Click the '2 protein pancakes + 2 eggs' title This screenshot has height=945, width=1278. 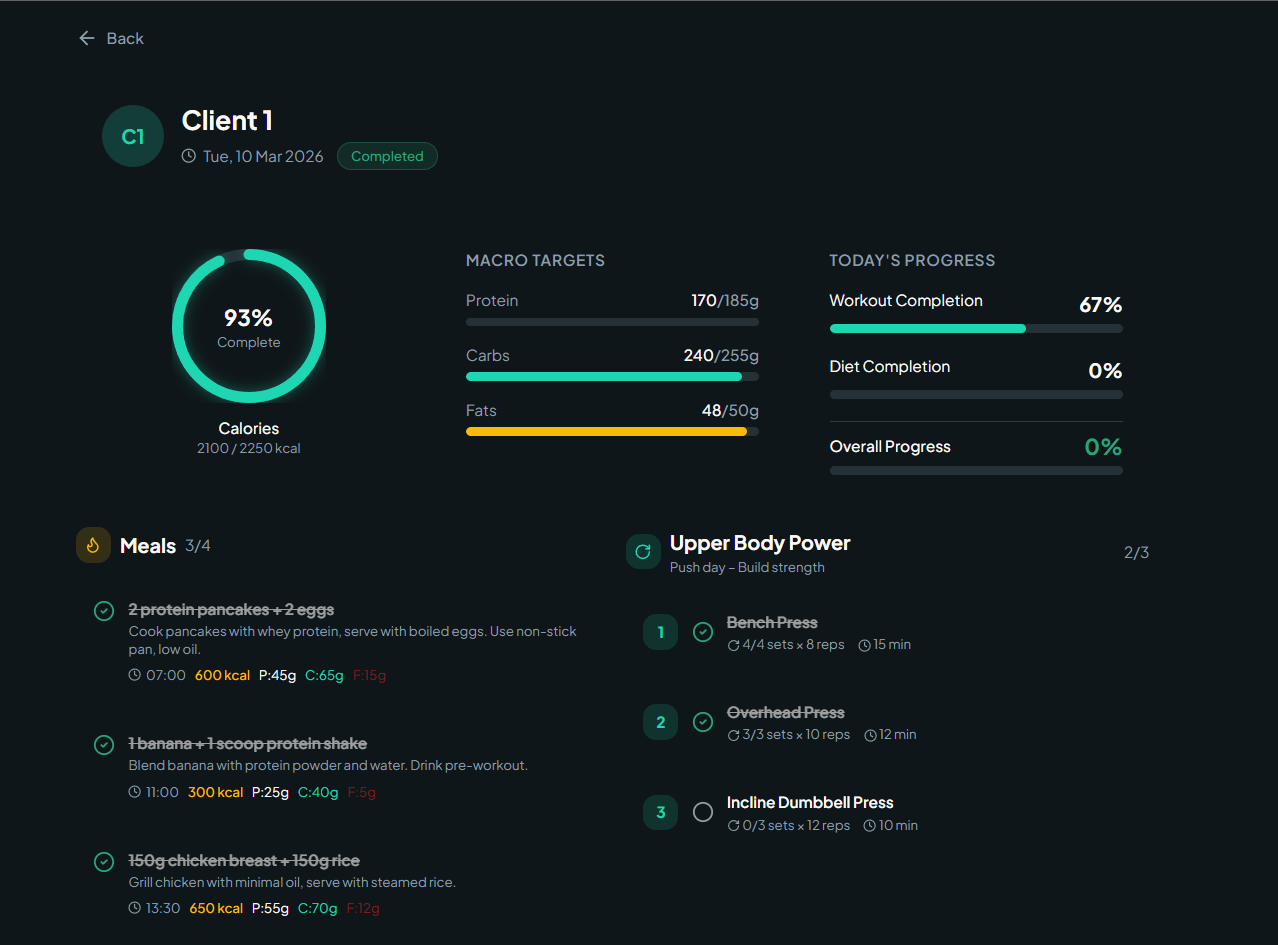(231, 610)
